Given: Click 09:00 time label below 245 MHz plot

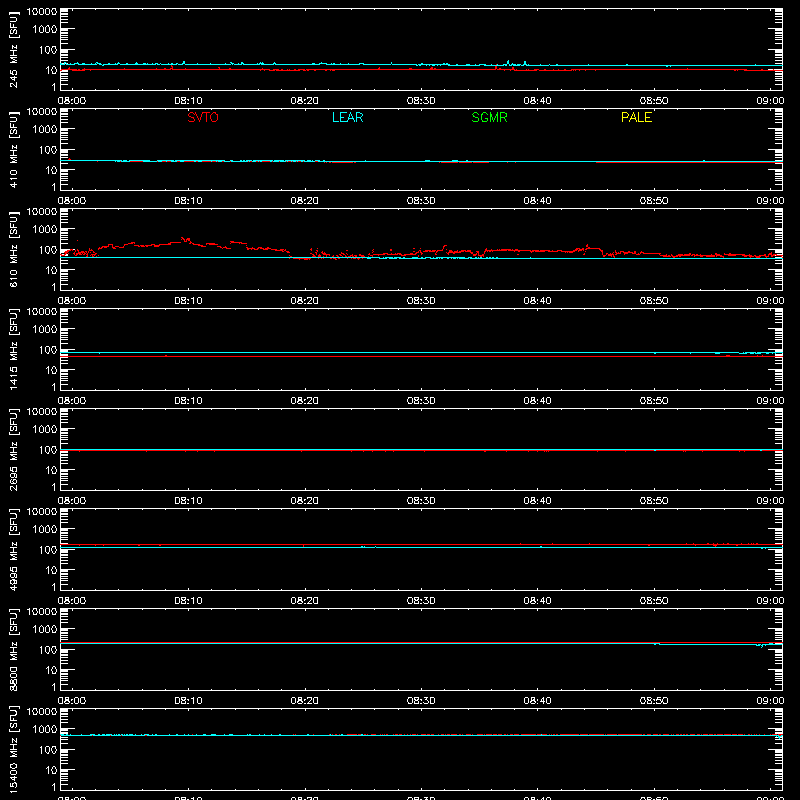Looking at the screenshot, I should tap(770, 101).
